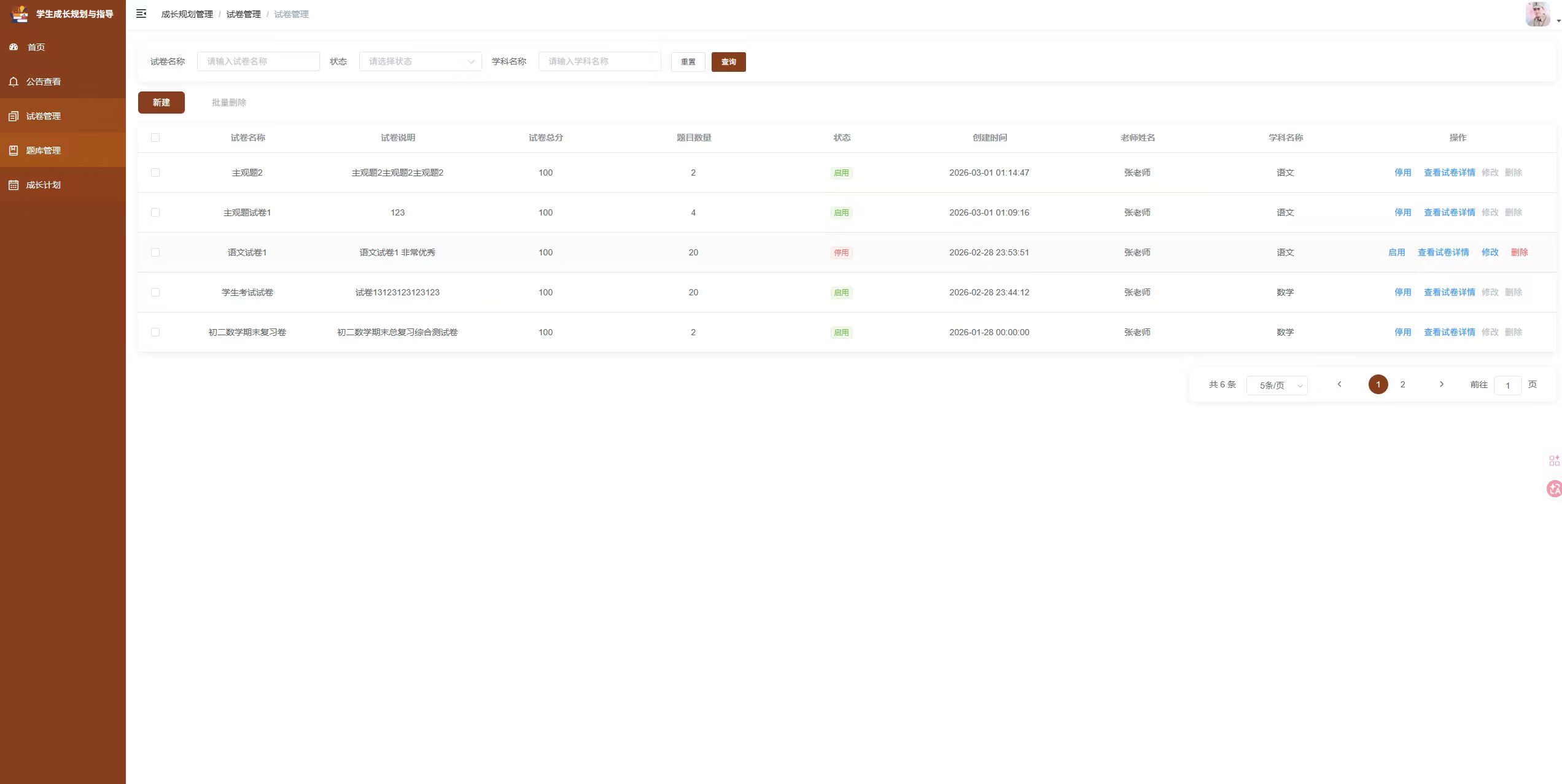Viewport: 1562px width, 784px height.
Task: View 查看试卷详情 for 主观题试卷1
Action: pos(1449,212)
